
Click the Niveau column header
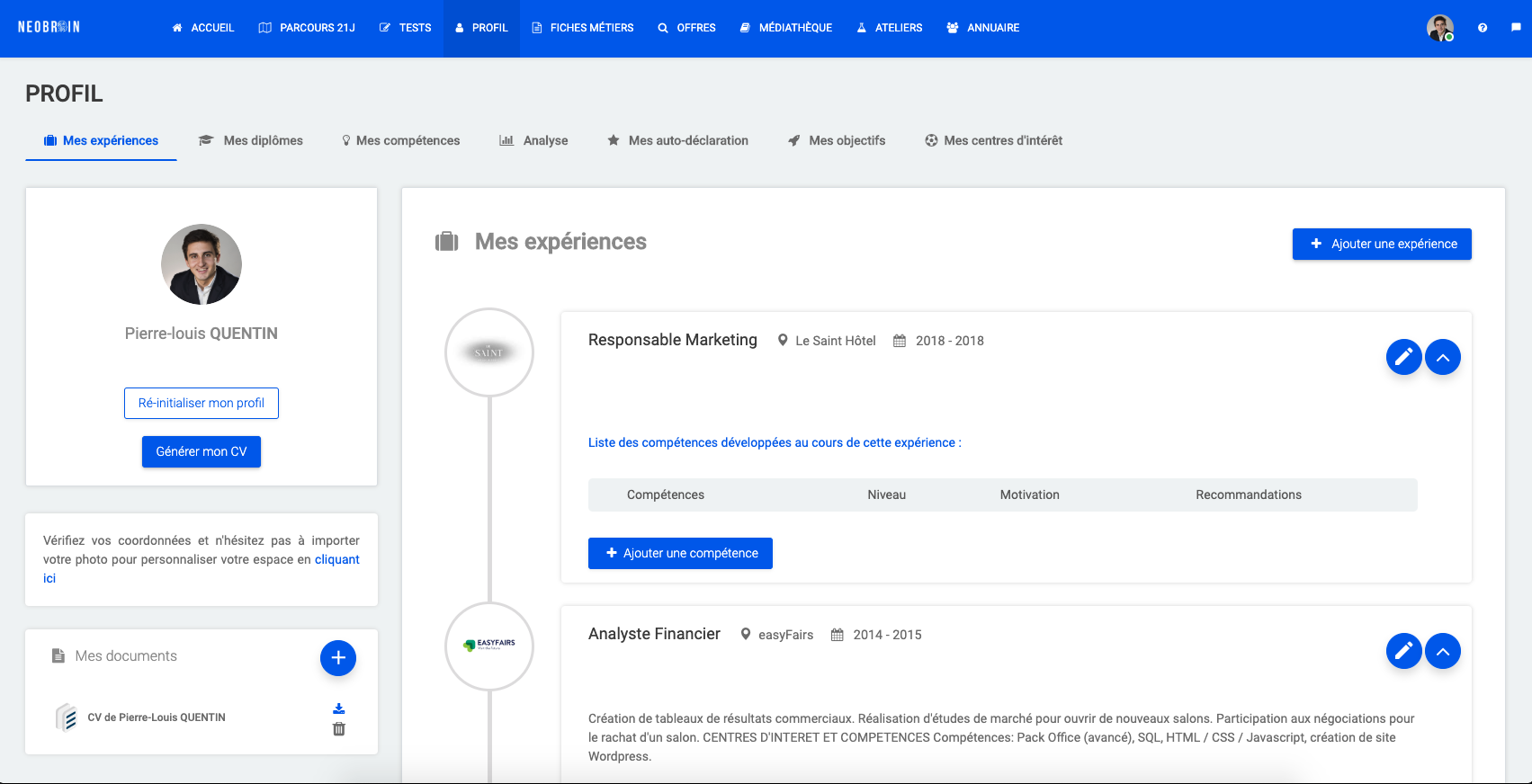click(x=886, y=494)
